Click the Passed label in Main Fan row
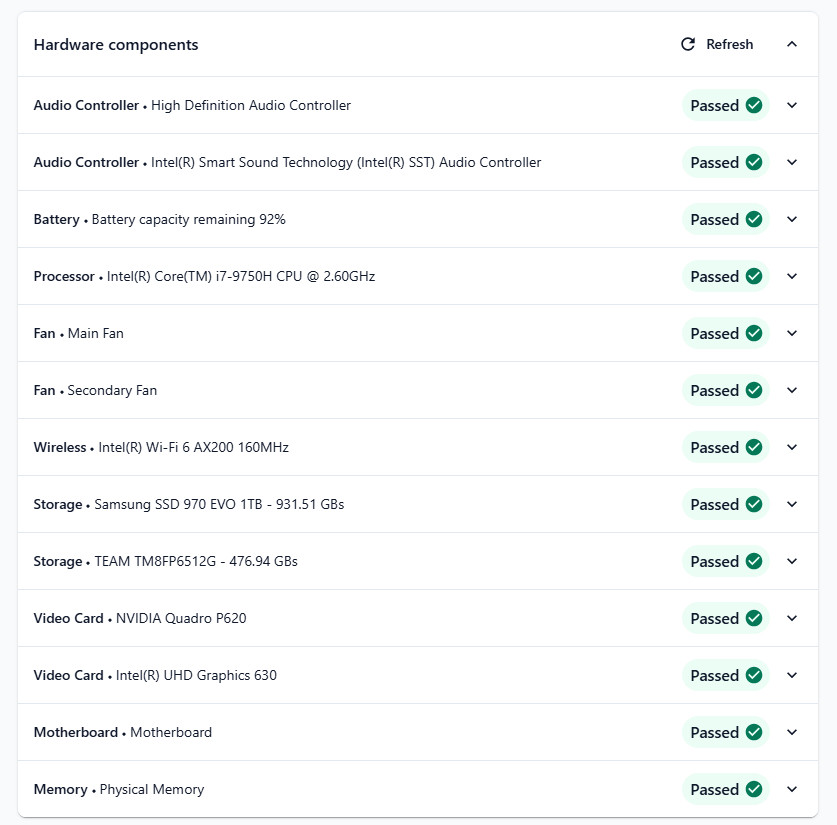 point(714,334)
